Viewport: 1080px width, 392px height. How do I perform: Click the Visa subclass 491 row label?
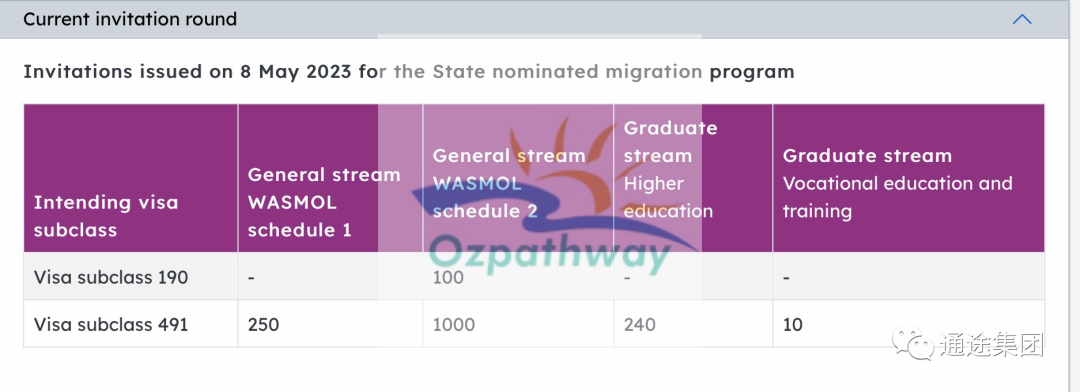point(111,324)
